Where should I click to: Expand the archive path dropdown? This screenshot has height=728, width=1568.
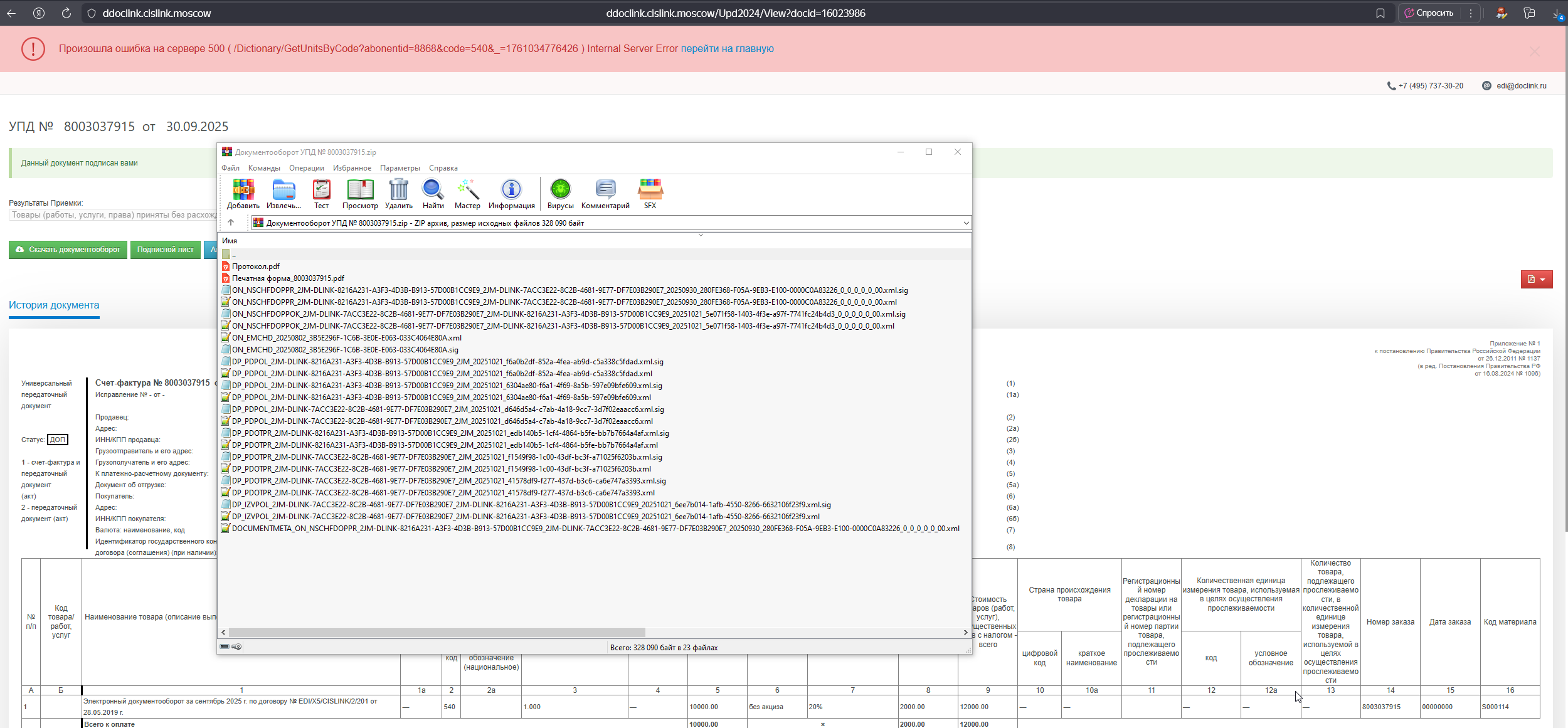click(x=965, y=223)
